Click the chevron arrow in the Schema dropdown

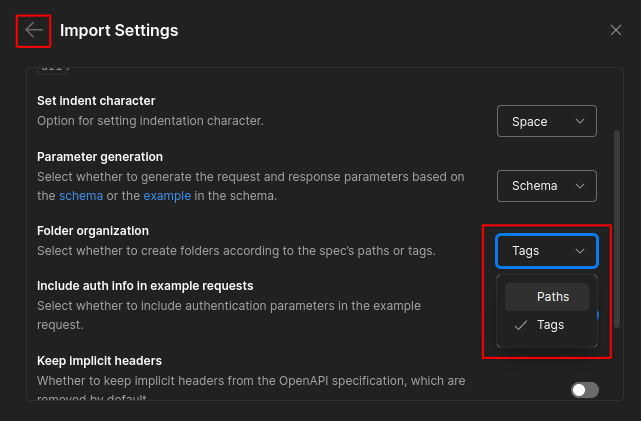[x=580, y=186]
